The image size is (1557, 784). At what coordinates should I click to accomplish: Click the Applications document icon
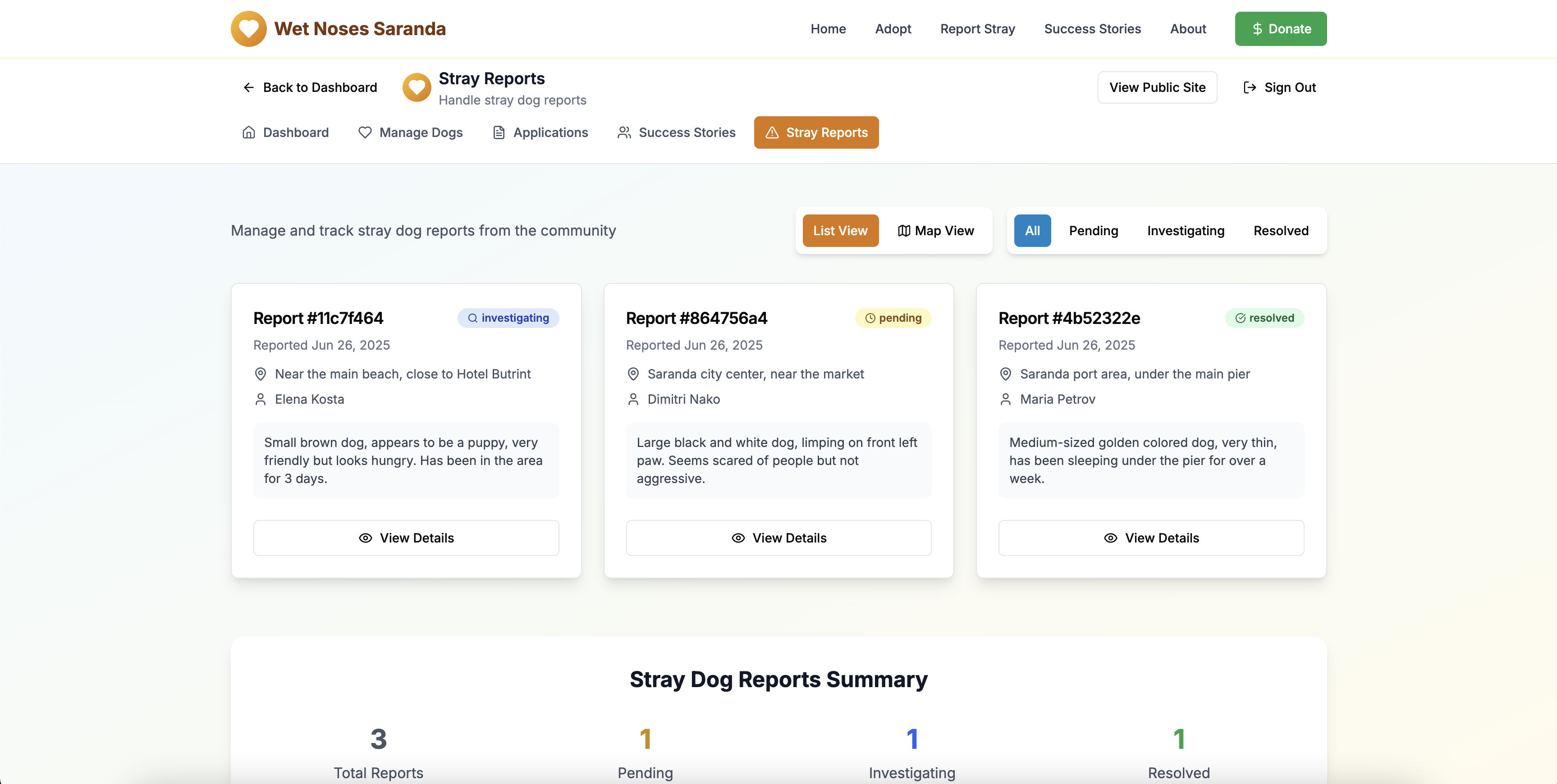click(x=499, y=132)
